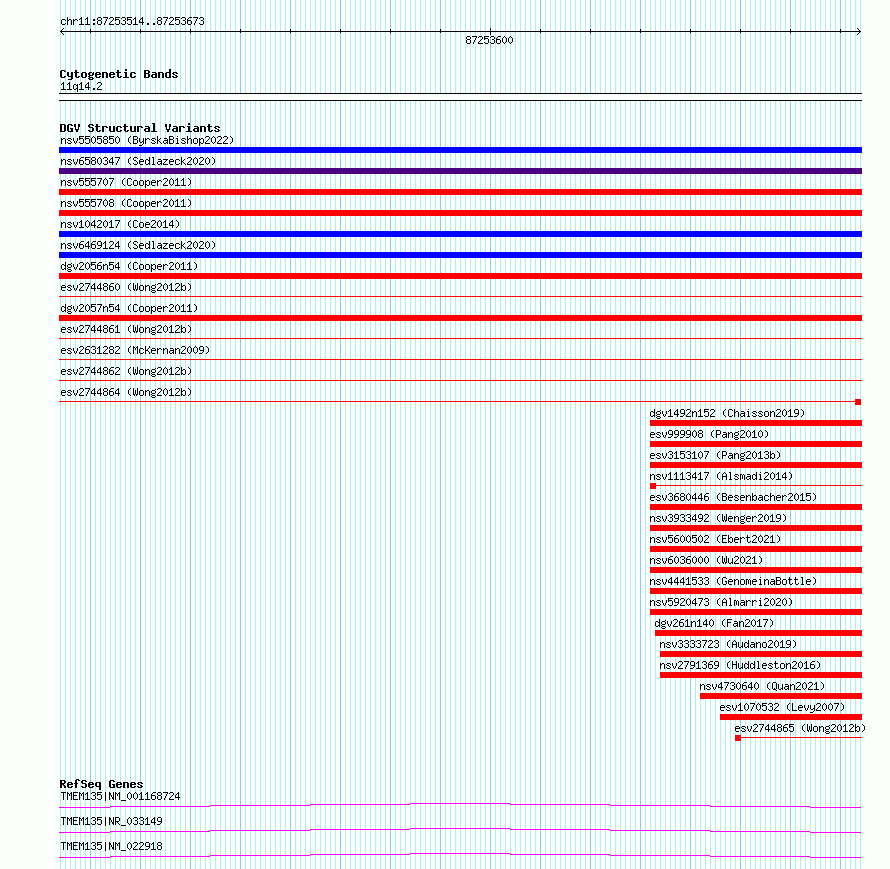Image resolution: width=890 pixels, height=869 pixels.
Task: Click the left arrow of the ruler
Action: point(62,32)
